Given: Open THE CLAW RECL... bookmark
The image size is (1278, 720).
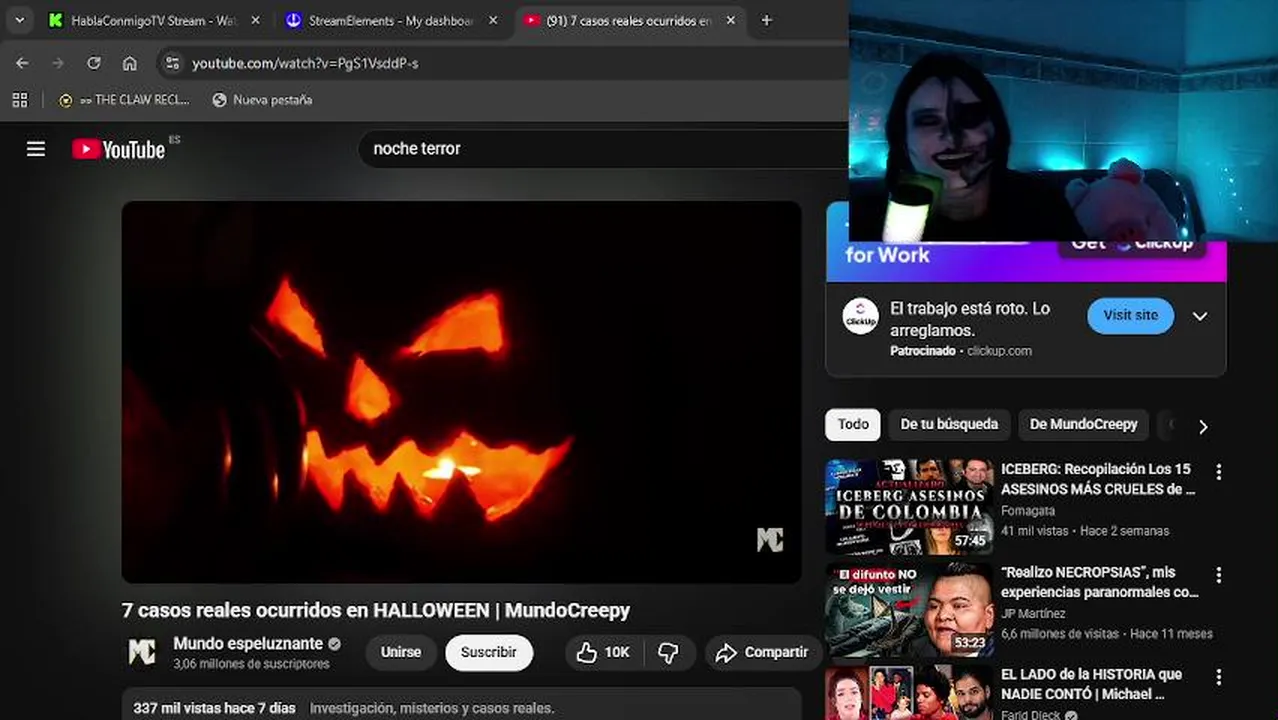Looking at the screenshot, I should pyautogui.click(x=123, y=100).
